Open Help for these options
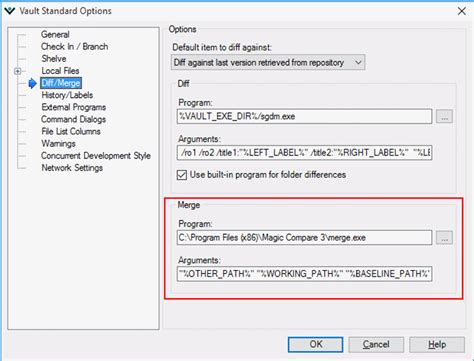The height and width of the screenshot is (361, 474). [437, 344]
